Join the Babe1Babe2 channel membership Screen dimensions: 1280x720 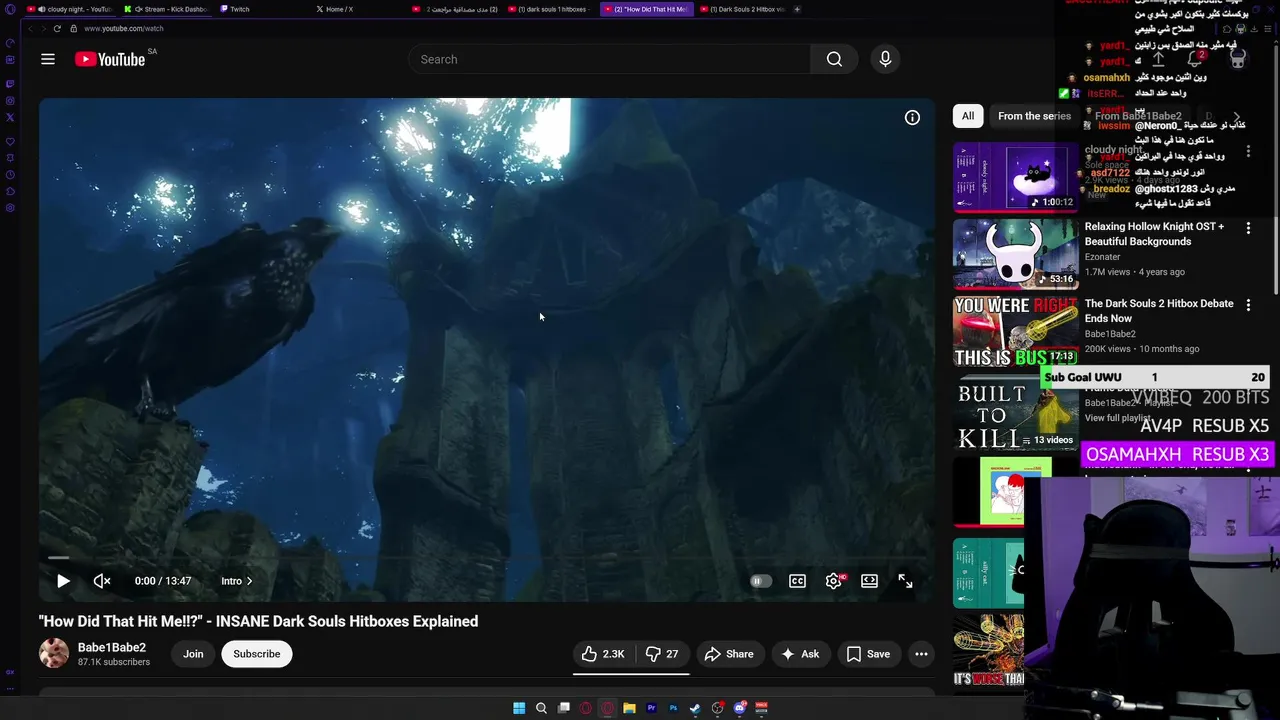click(x=193, y=654)
